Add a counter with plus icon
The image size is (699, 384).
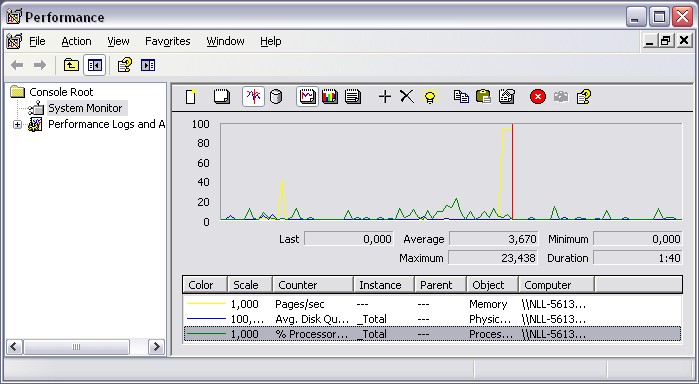click(x=384, y=96)
